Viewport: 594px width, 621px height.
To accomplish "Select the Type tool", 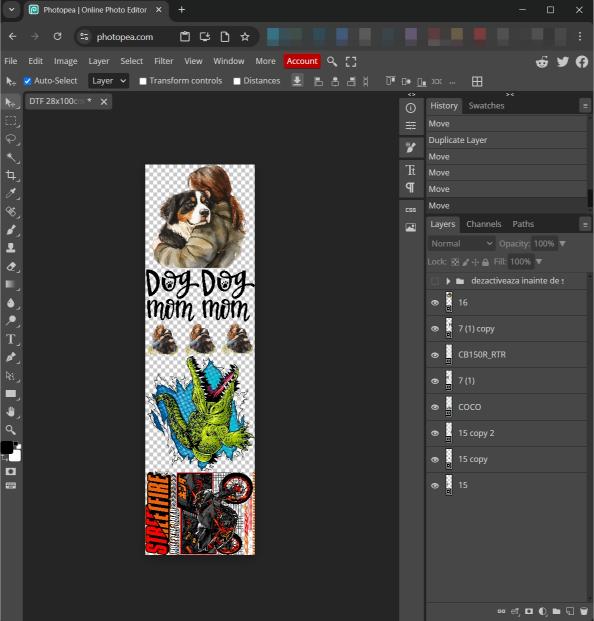I will pos(11,339).
